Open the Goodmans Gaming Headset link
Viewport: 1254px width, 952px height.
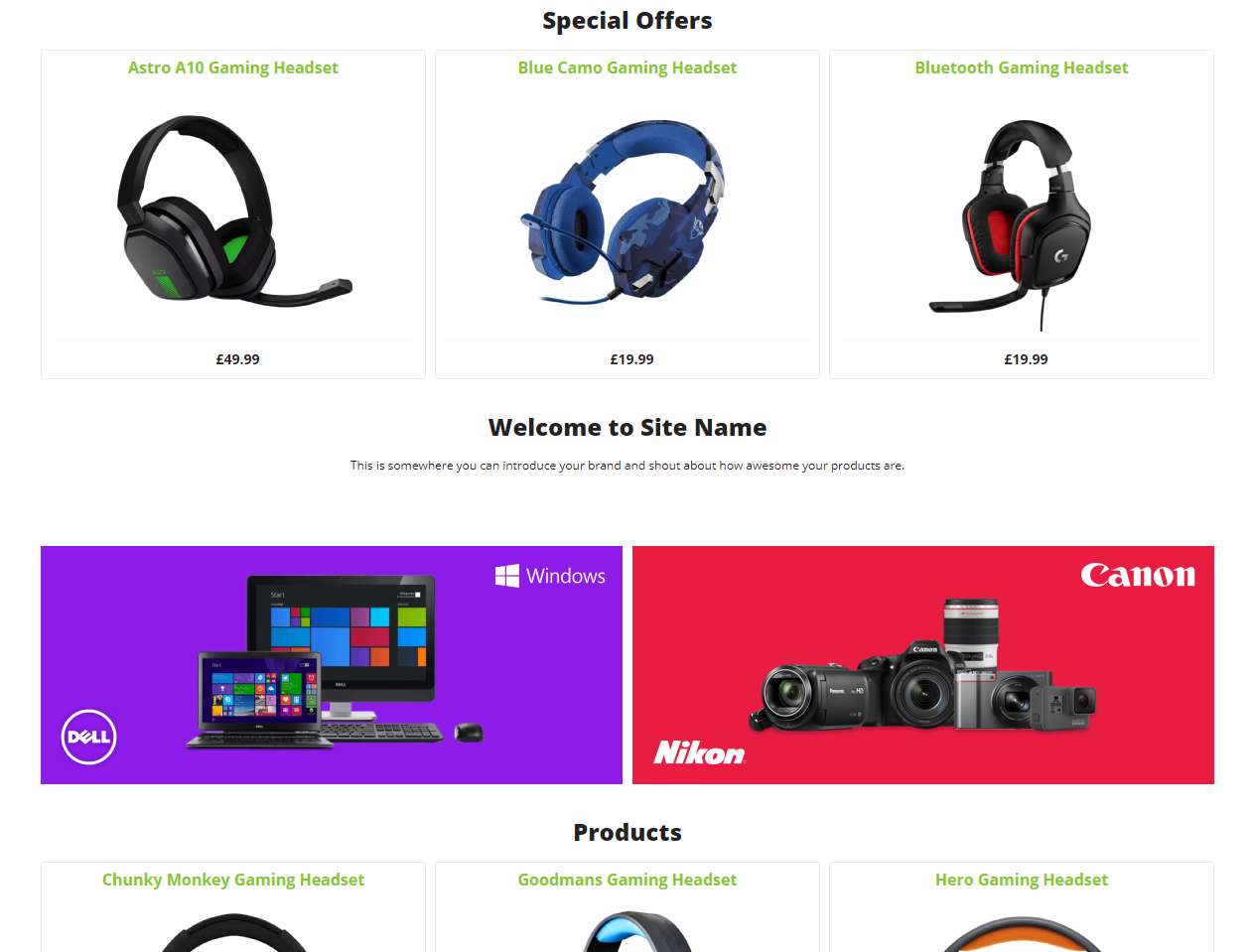pyautogui.click(x=627, y=880)
